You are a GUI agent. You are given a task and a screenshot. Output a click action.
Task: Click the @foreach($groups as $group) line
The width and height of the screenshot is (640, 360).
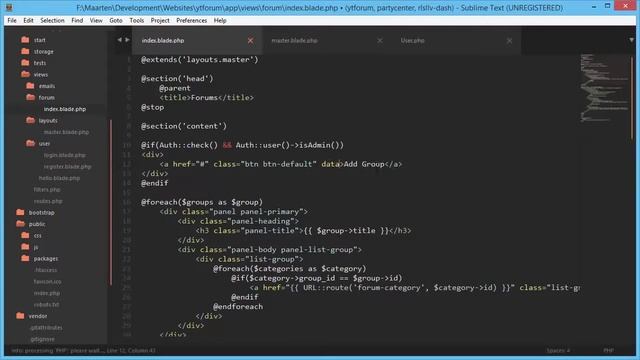pos(202,202)
